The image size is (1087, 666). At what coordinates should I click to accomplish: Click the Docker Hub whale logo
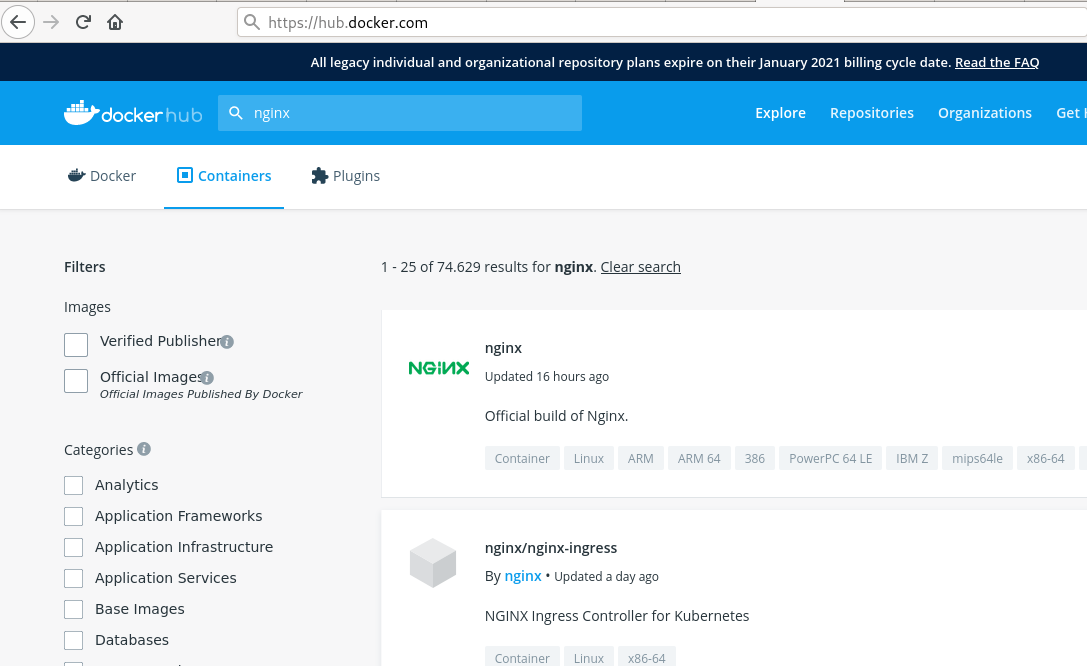(80, 113)
